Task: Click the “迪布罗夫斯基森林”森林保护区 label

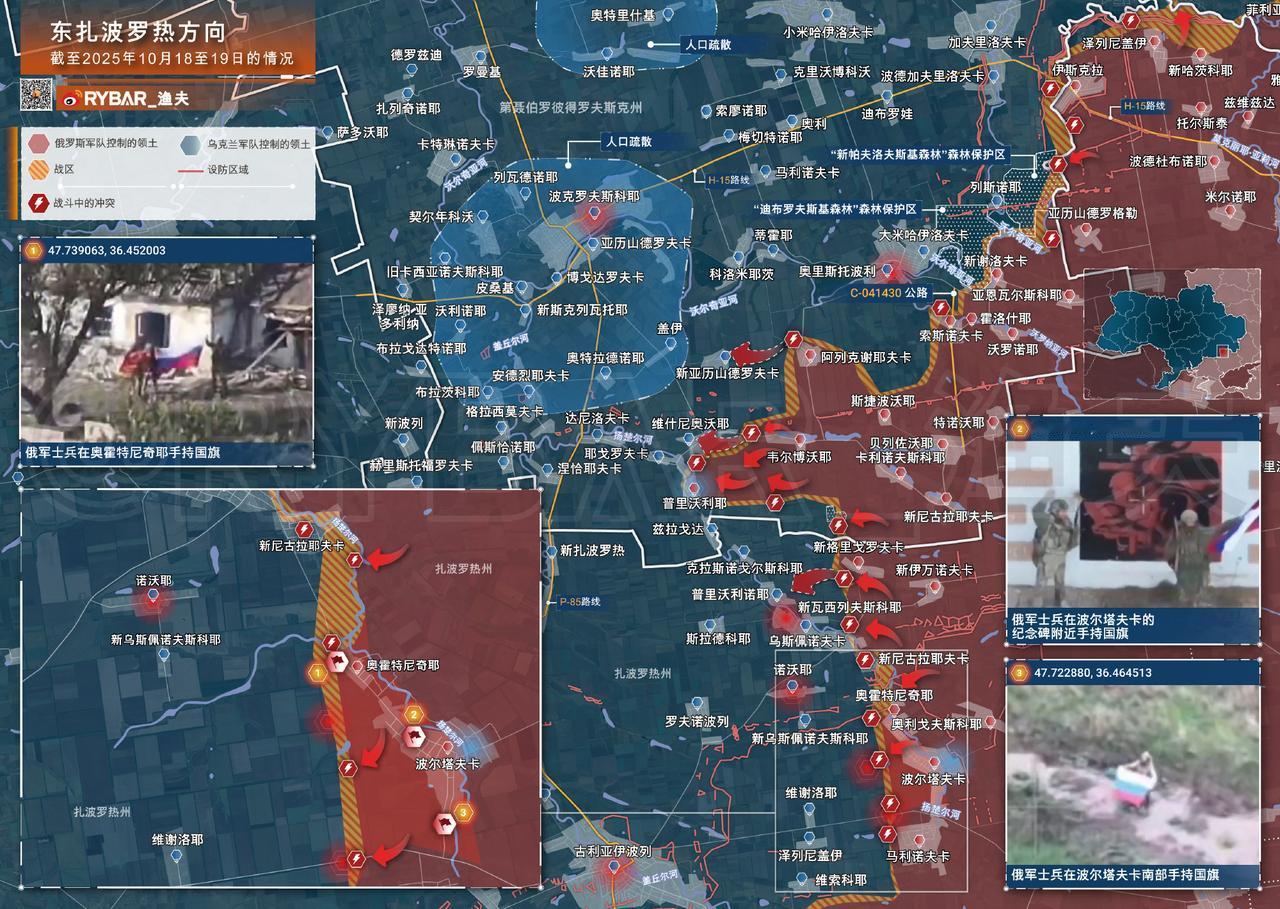Action: [836, 209]
